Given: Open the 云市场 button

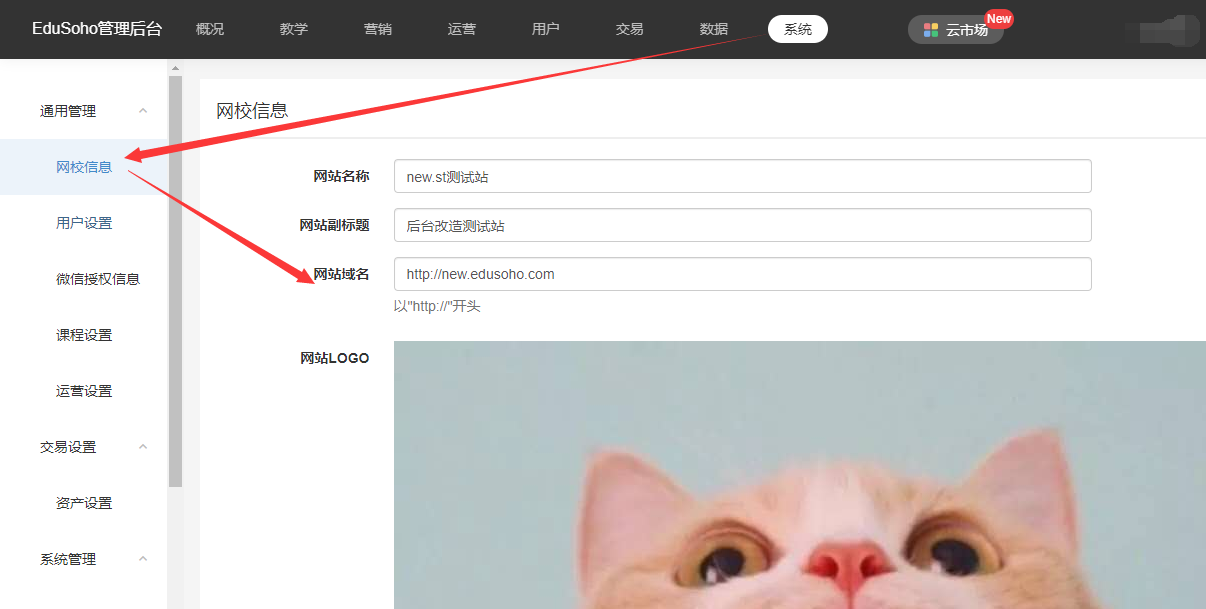Looking at the screenshot, I should tap(955, 30).
